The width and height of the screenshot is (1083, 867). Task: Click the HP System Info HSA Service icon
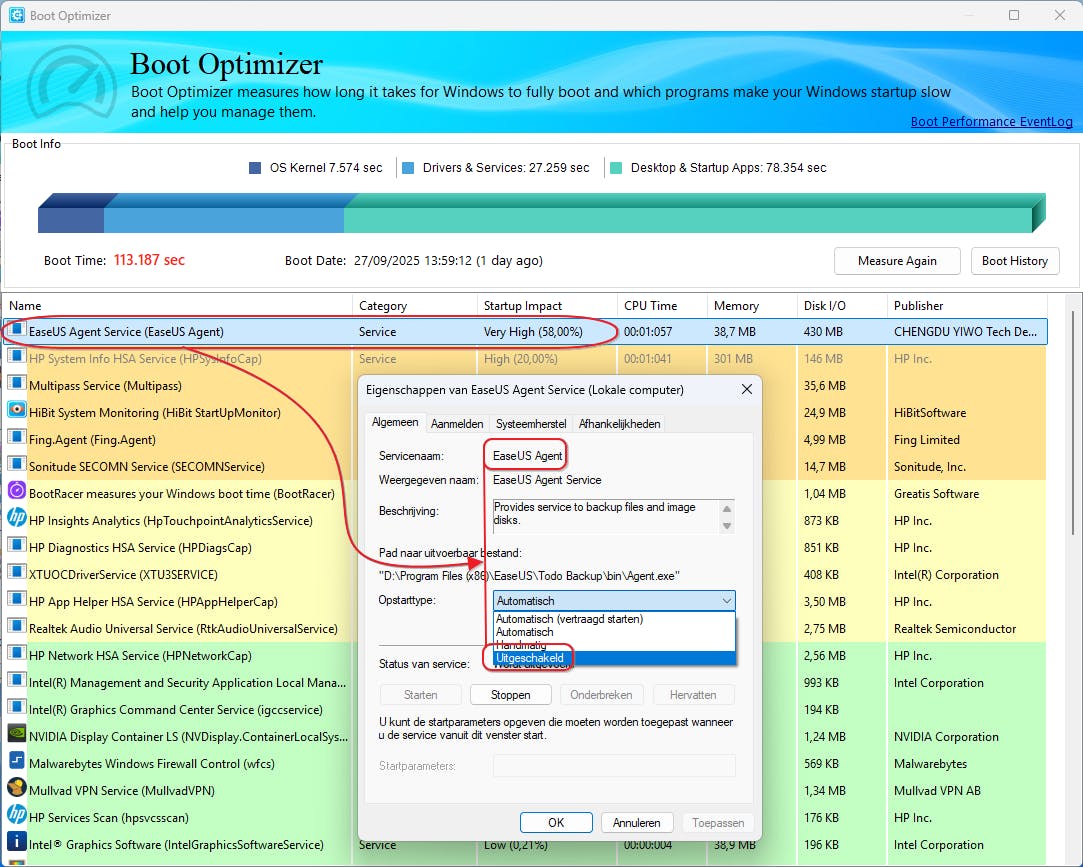17,357
